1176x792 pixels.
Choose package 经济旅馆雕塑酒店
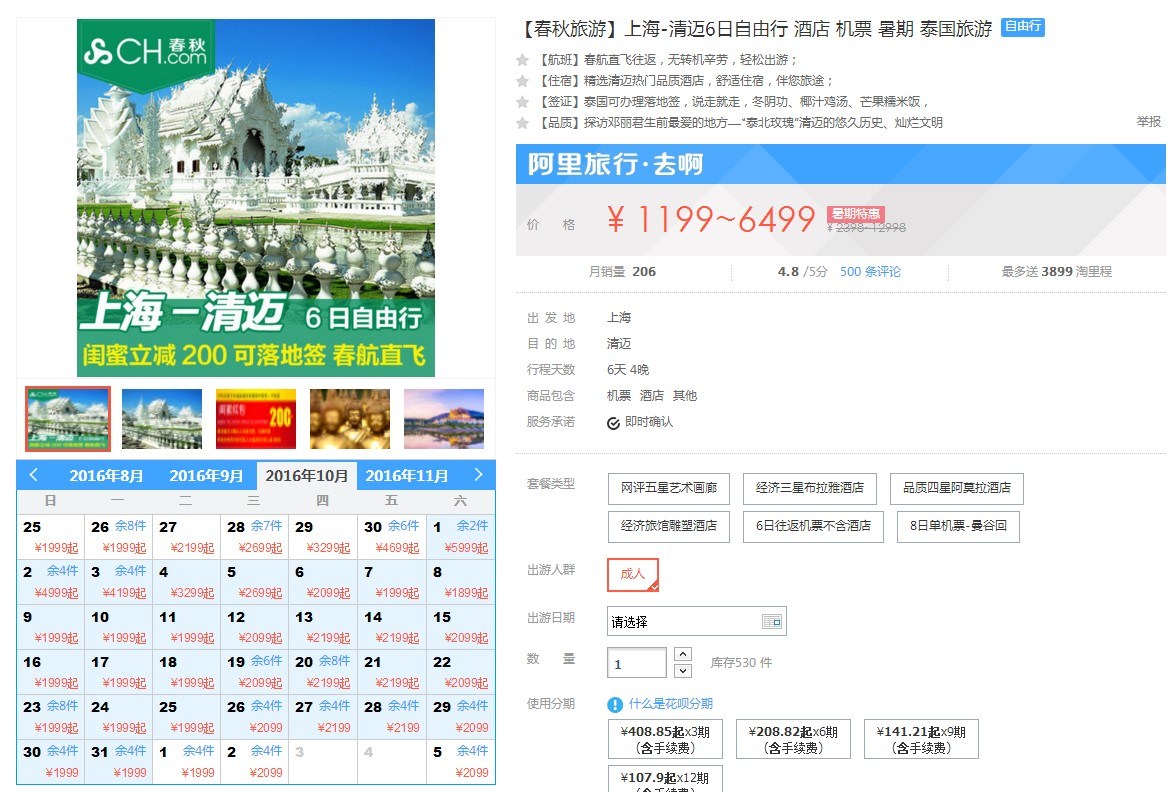coord(668,526)
